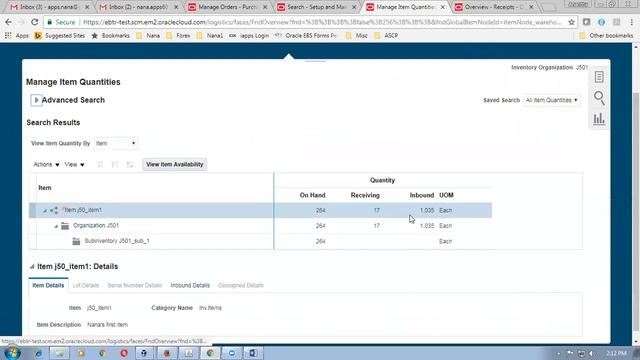Image resolution: width=640 pixels, height=360 pixels.
Task: Open the Oracle EBS Forms bookmark
Action: (x=306, y=36)
